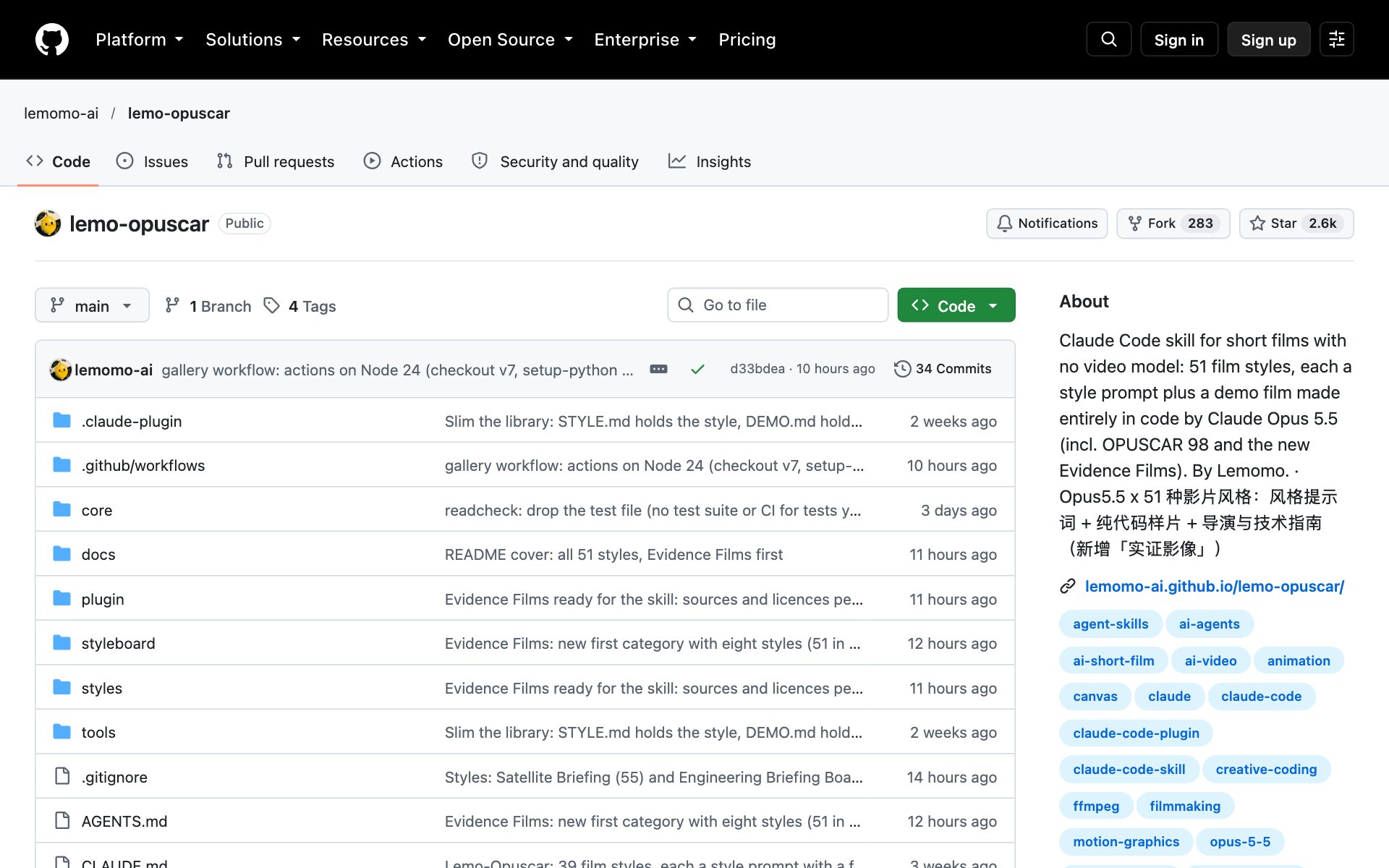The image size is (1389, 868).
Task: Open the 4 Tags link
Action: pos(300,306)
